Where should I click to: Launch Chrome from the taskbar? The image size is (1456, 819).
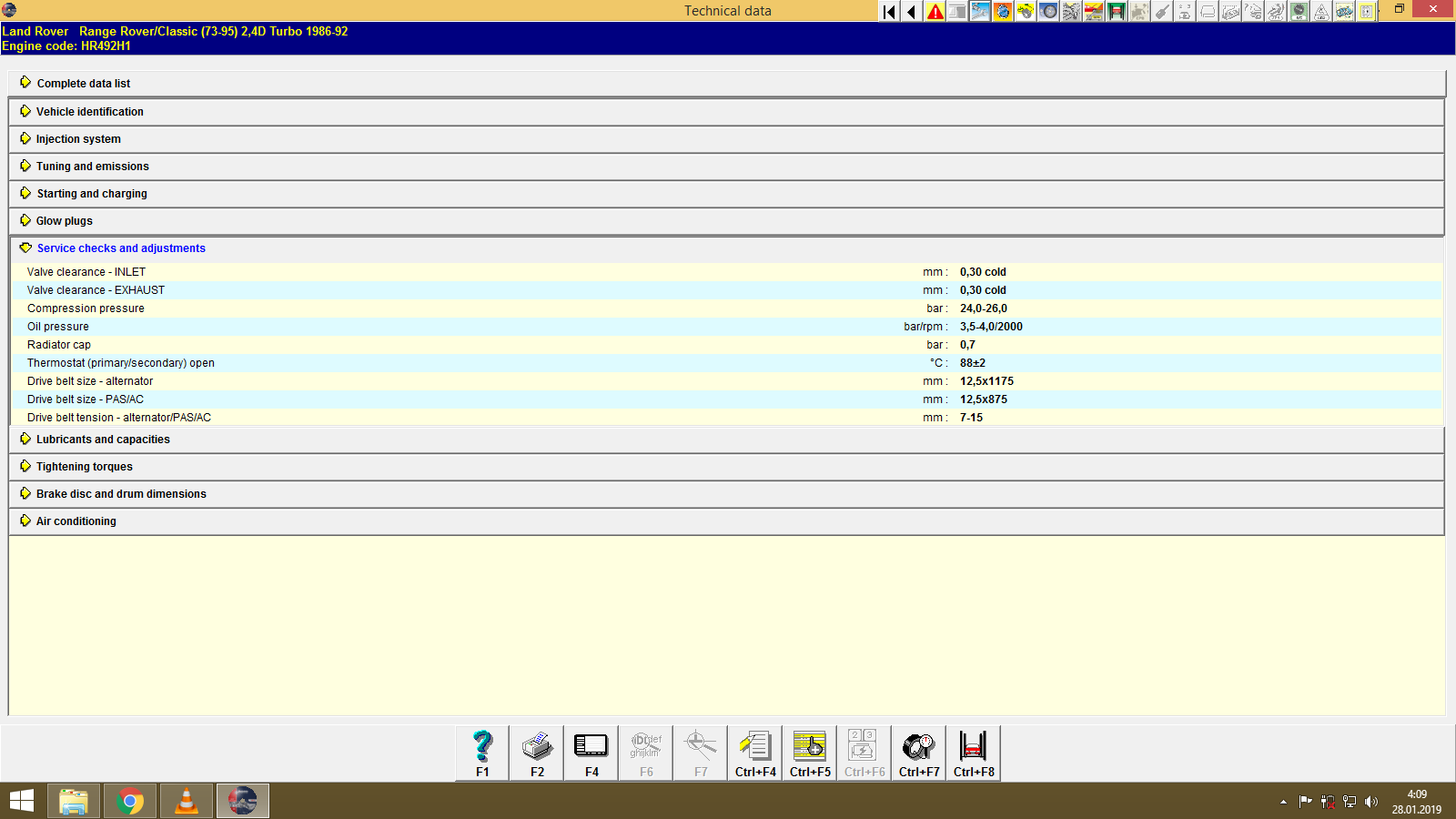(129, 801)
